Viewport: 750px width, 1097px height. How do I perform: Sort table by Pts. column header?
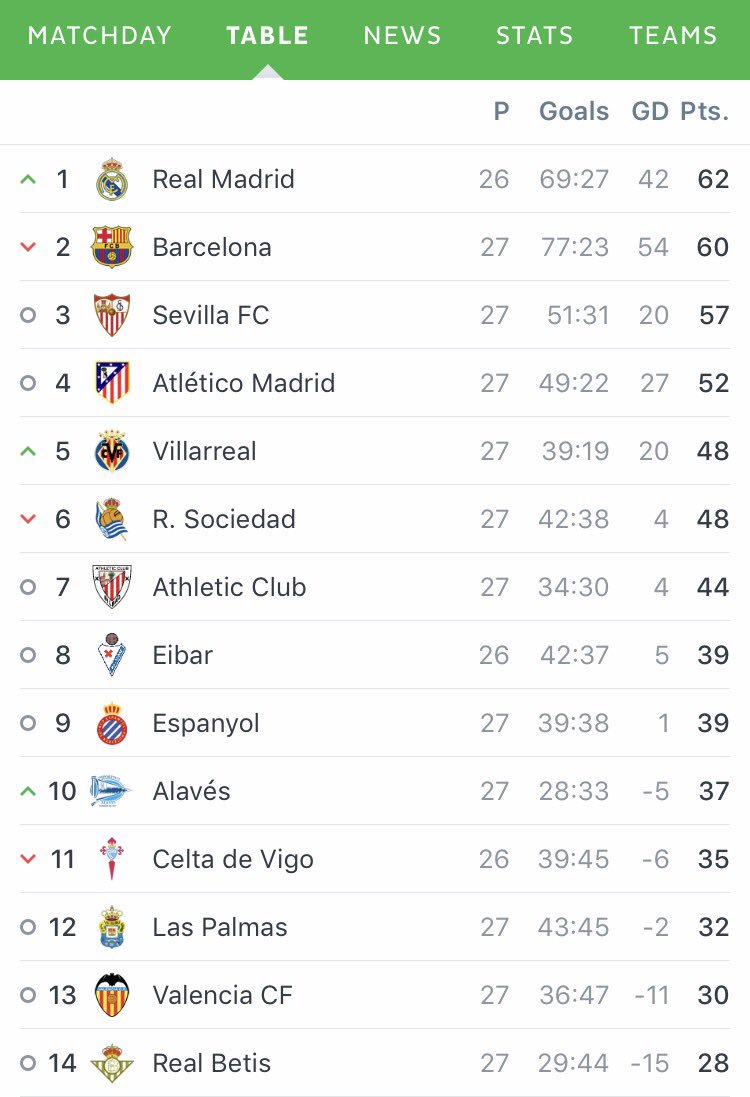pyautogui.click(x=705, y=111)
